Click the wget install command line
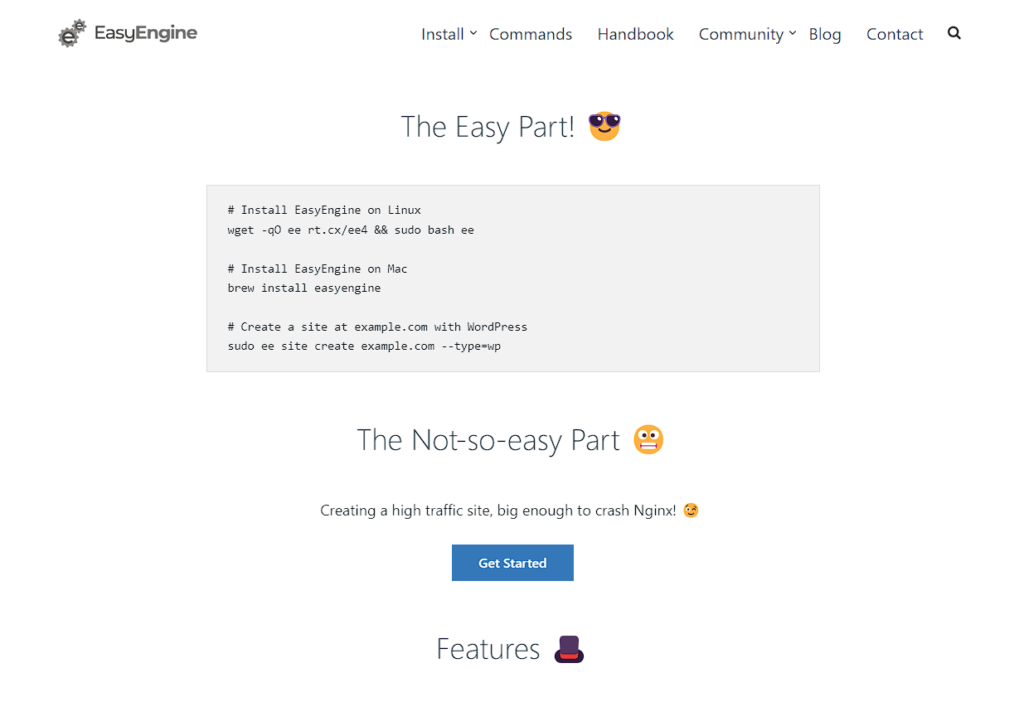The width and height of the screenshot is (1024, 702). [351, 230]
